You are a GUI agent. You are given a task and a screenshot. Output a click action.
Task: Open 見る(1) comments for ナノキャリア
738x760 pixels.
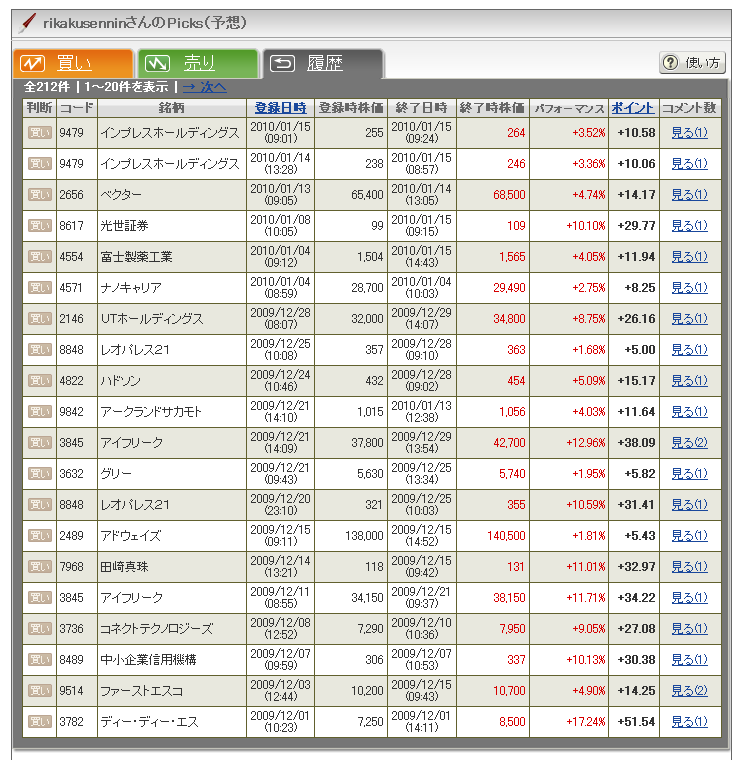690,288
